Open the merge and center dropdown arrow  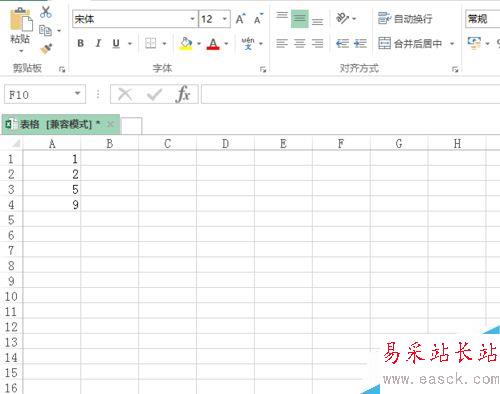coord(452,44)
